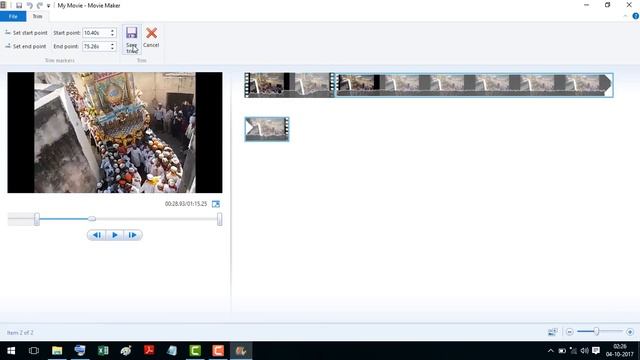Zoom in the time scale

(630, 332)
